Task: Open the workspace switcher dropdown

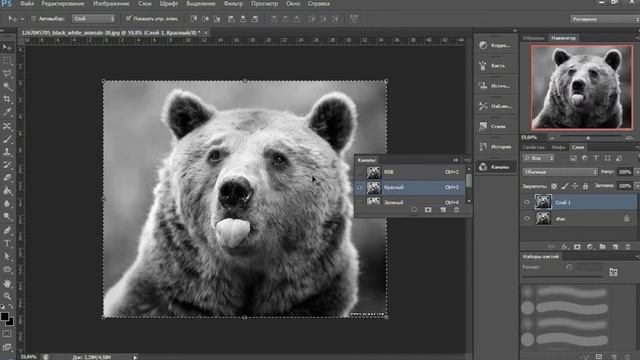Action: pos(604,19)
